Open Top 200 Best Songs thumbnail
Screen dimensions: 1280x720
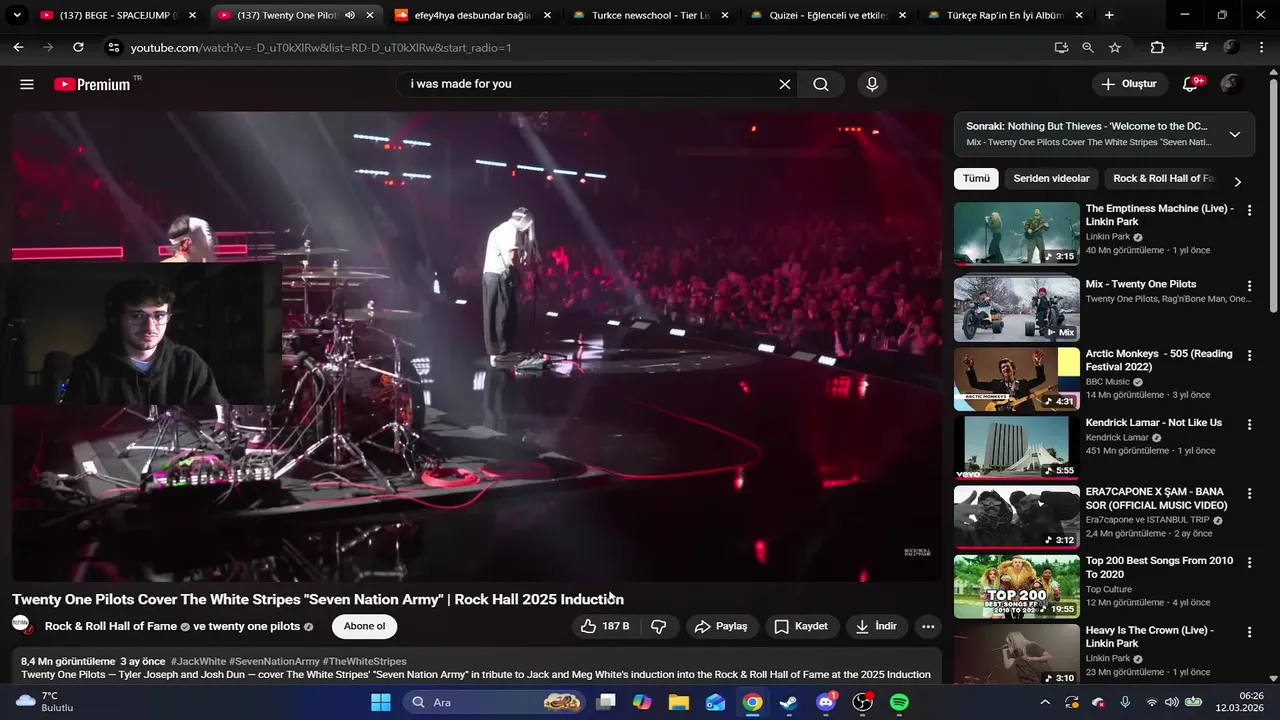click(1016, 587)
